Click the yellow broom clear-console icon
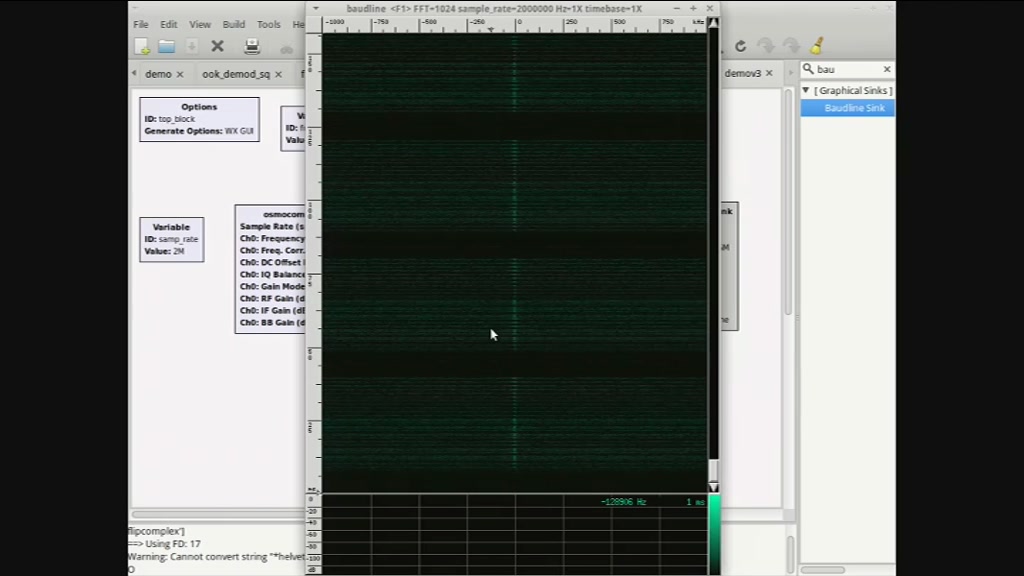This screenshot has height=576, width=1024. [817, 46]
